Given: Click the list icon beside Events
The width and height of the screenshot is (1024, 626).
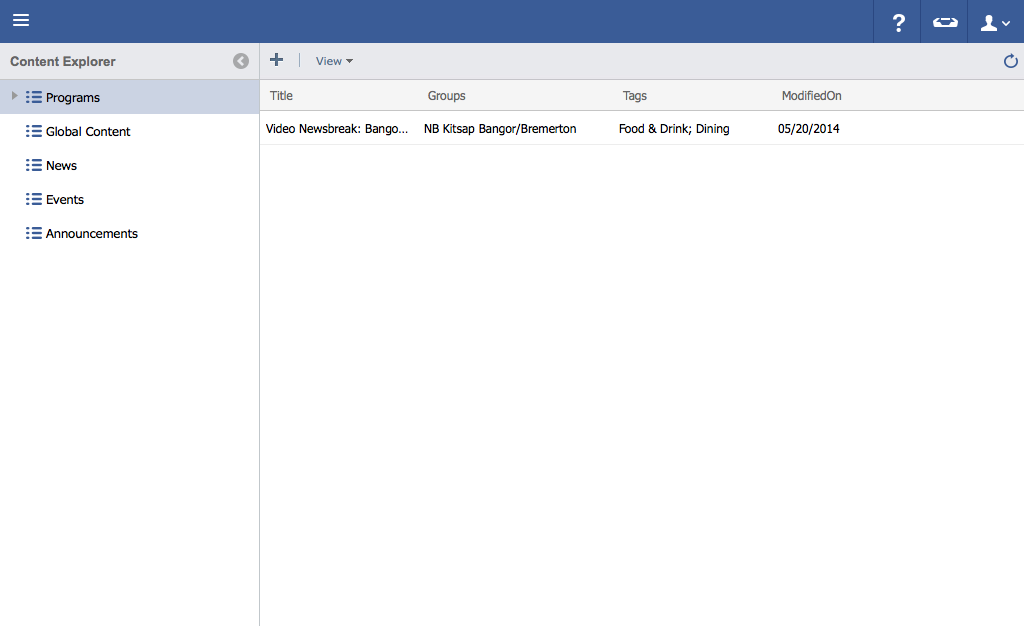Looking at the screenshot, I should (34, 200).
